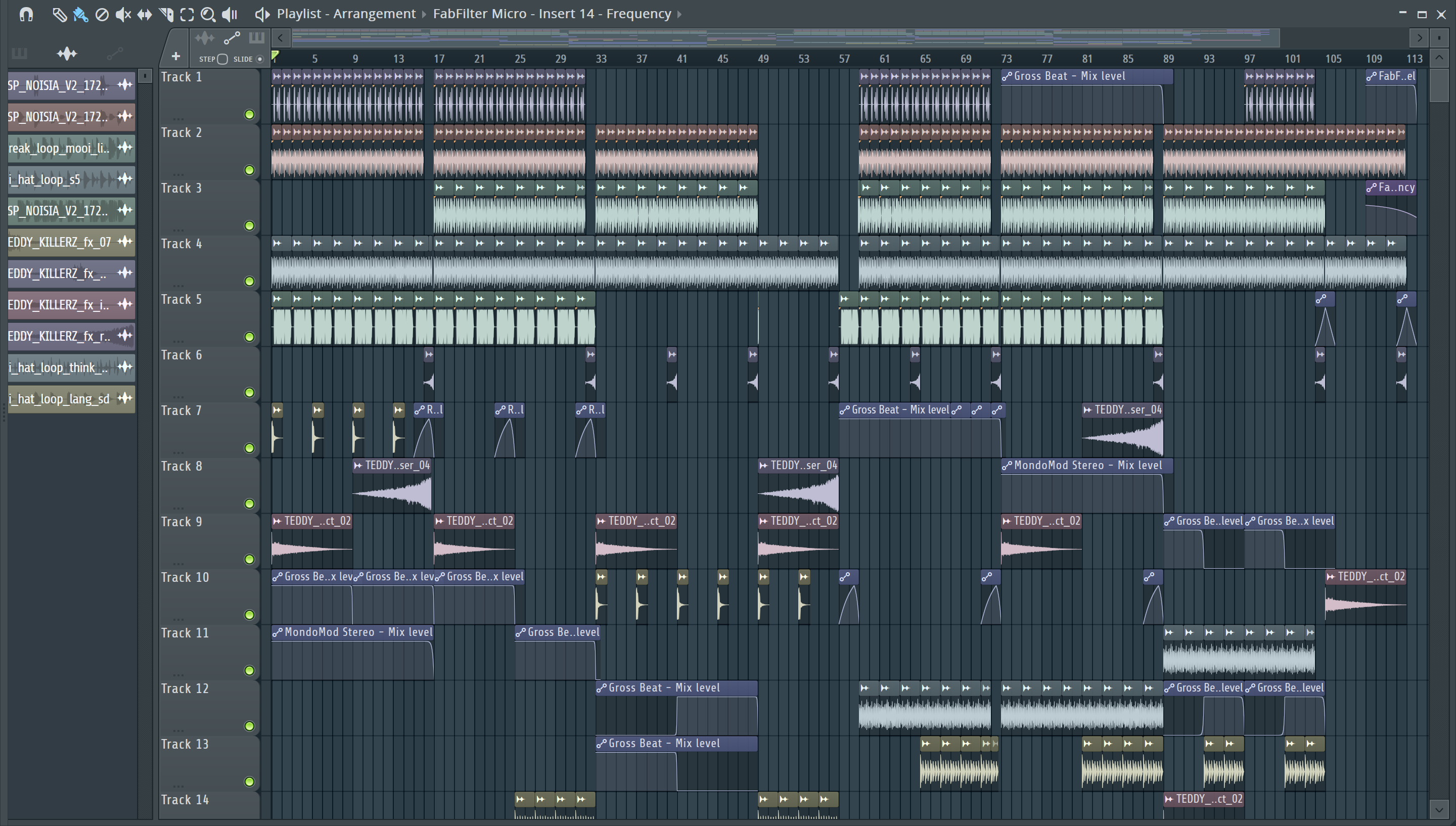
Task: Click the audio waveform icon above the track headers
Action: click(205, 38)
